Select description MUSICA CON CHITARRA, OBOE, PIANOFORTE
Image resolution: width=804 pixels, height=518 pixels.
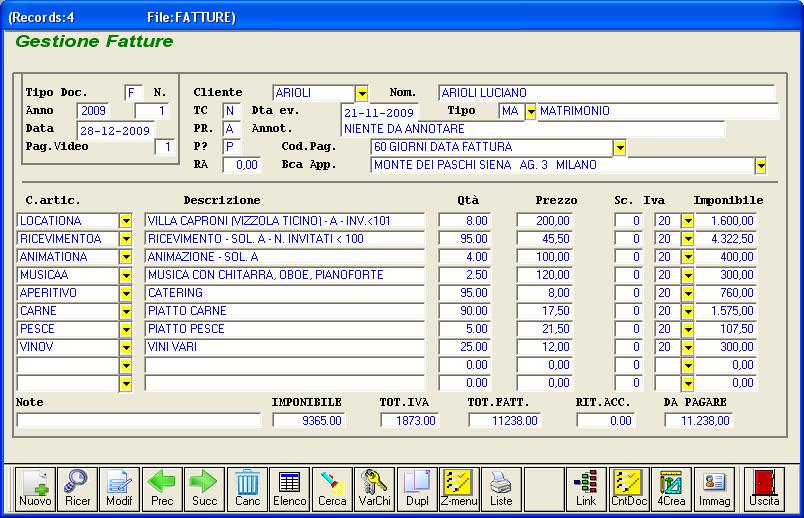[285, 275]
